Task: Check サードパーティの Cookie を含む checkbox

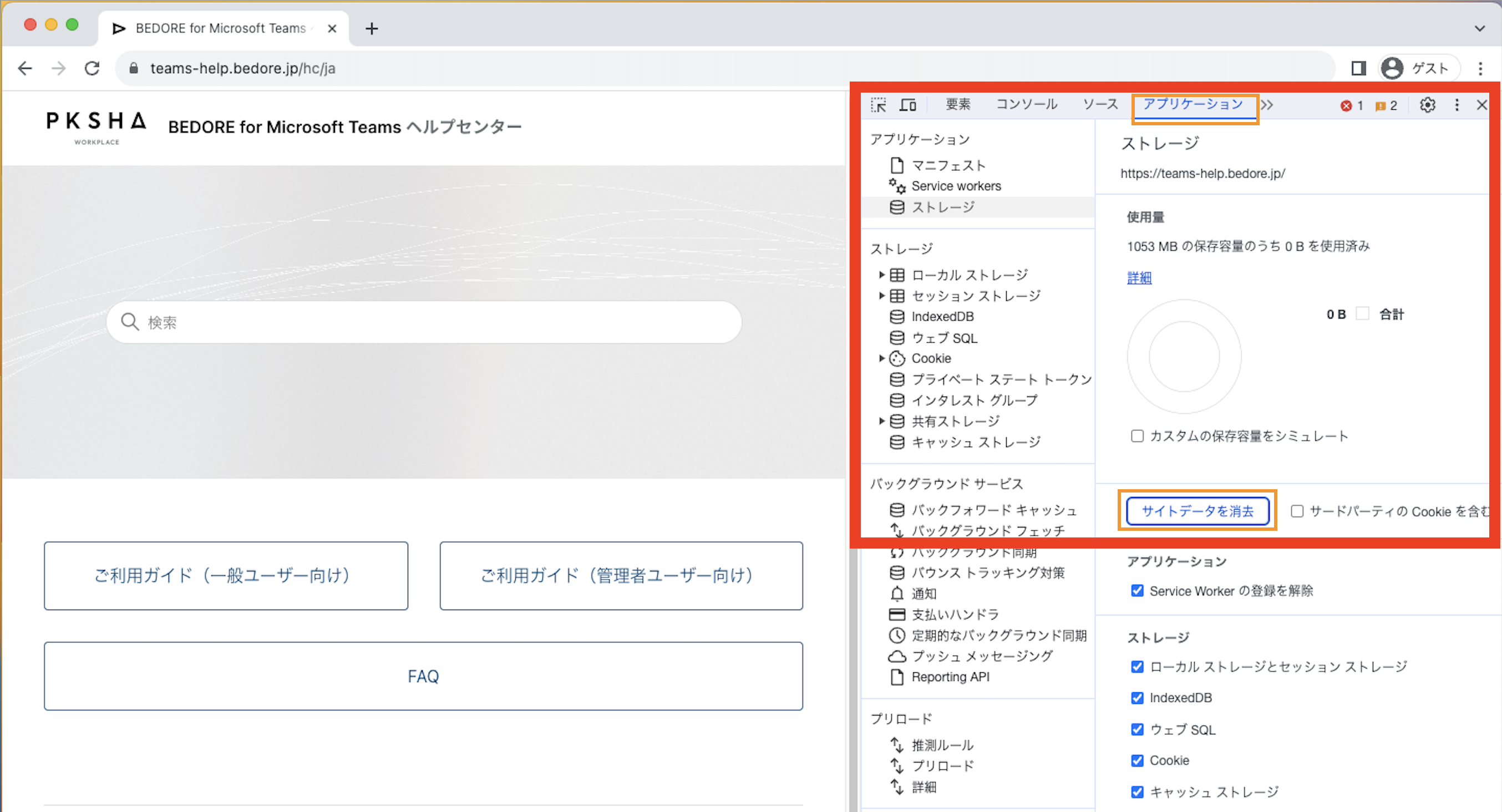Action: pos(1297,511)
